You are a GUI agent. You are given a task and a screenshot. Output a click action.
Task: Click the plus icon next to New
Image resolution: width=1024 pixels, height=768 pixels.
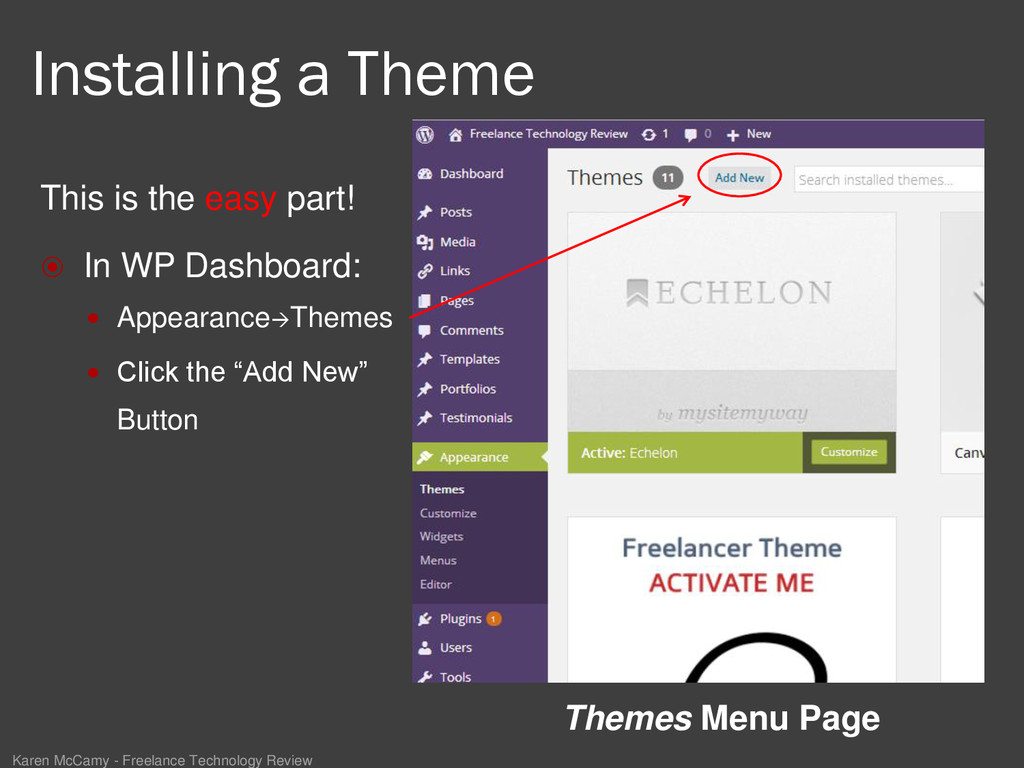click(733, 135)
